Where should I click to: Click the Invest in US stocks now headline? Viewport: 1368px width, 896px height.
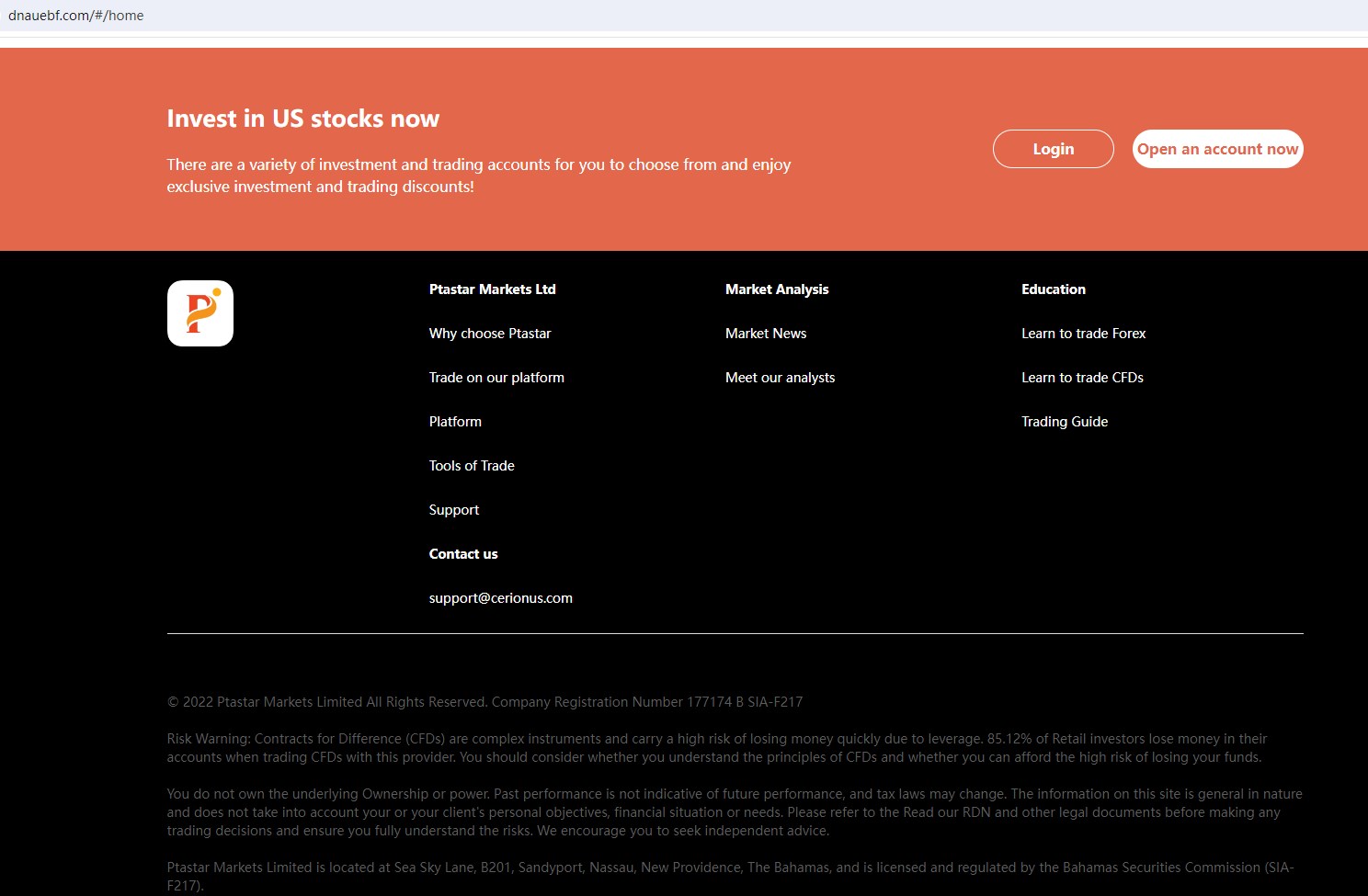pos(303,119)
